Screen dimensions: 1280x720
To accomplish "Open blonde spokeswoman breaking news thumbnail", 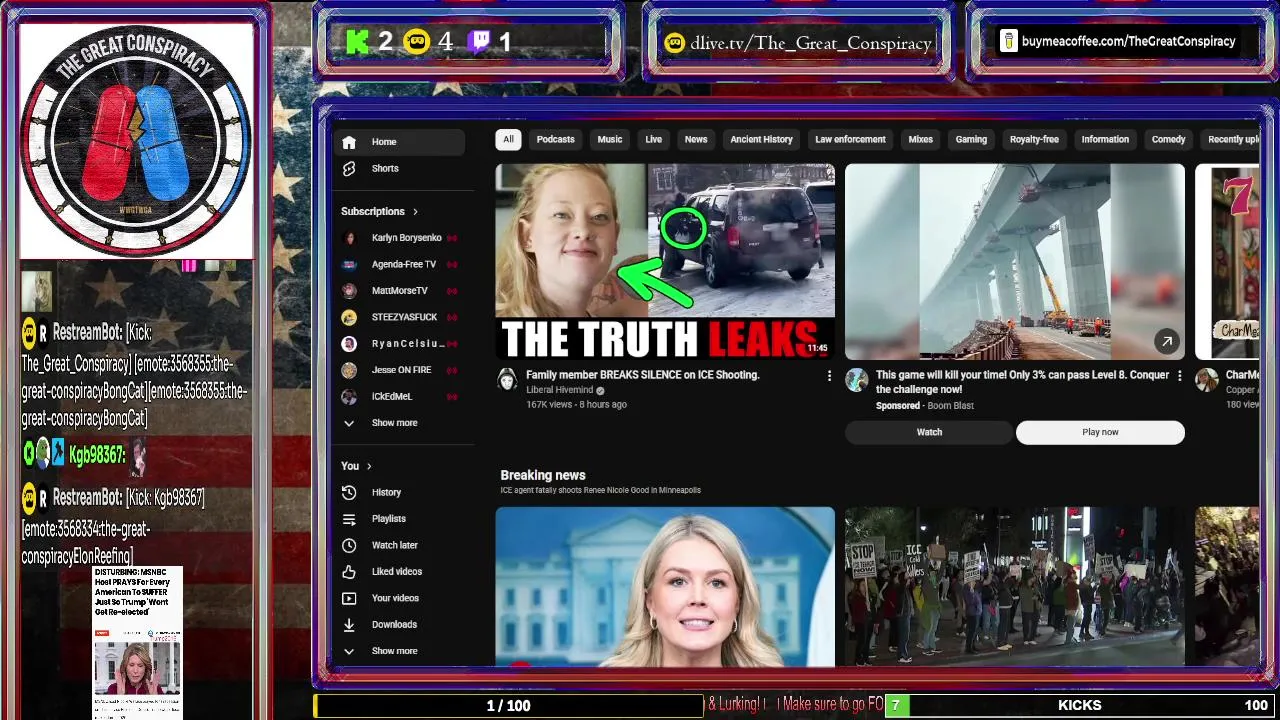I will [x=665, y=587].
